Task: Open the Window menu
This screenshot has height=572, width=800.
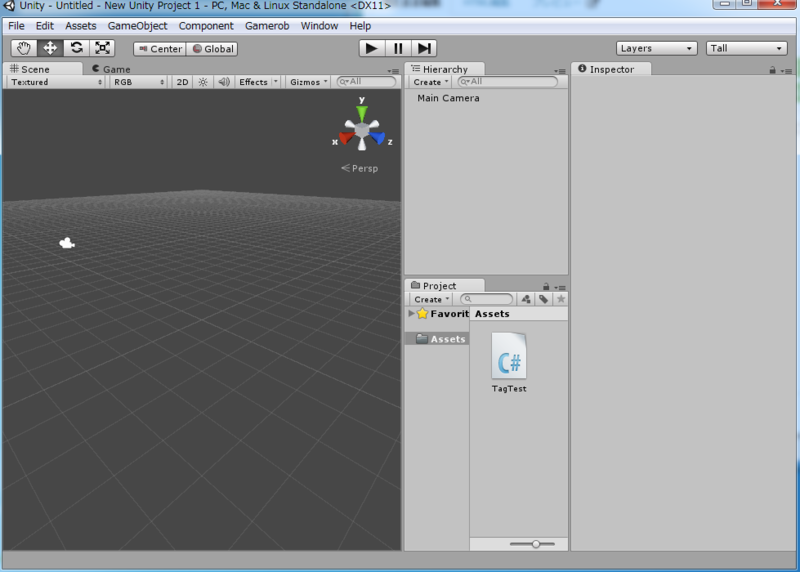Action: point(319,26)
